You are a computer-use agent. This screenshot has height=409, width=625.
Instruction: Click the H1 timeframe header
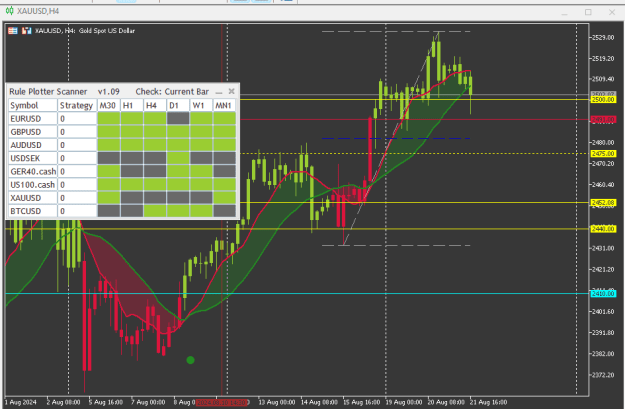click(132, 105)
